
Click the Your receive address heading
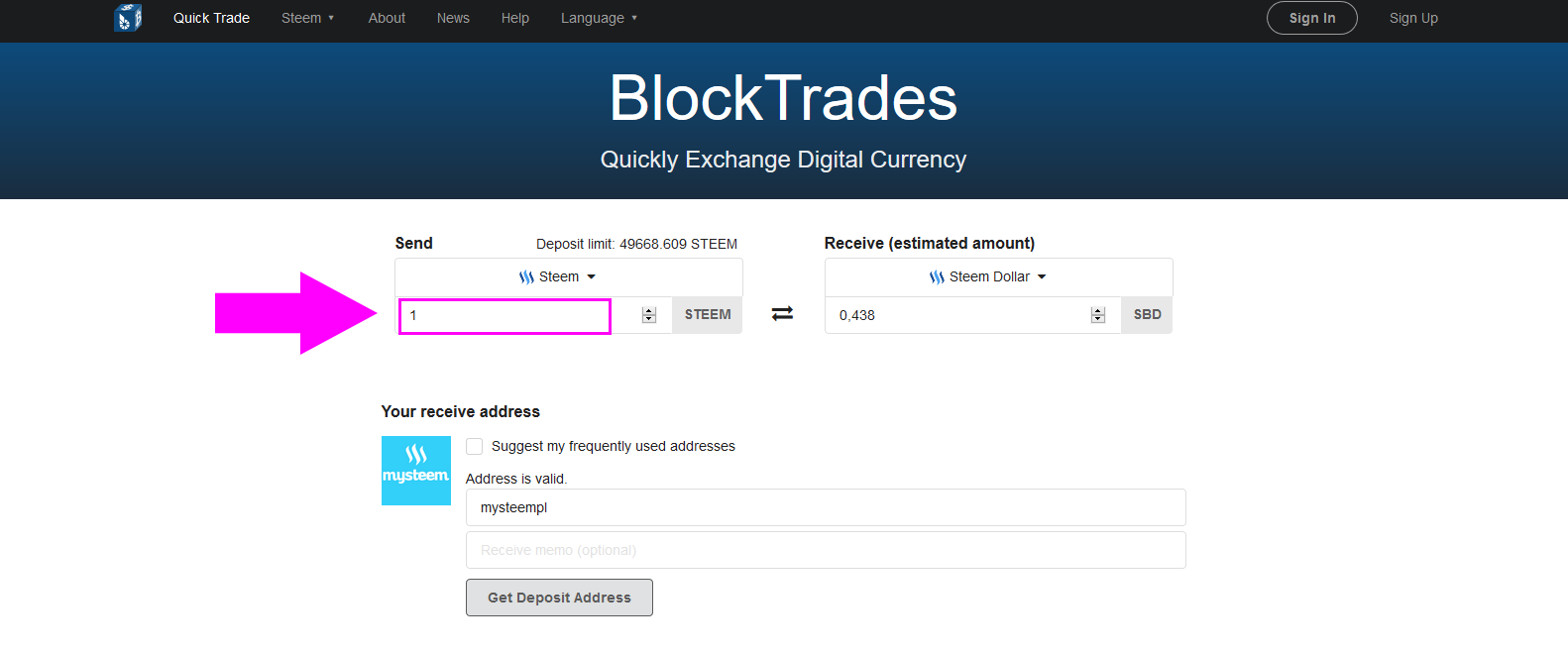click(461, 412)
